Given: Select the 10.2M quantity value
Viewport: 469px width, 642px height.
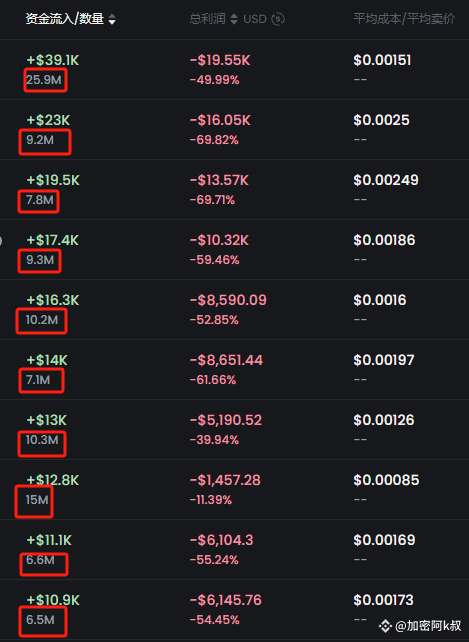Looking at the screenshot, I should click(x=42, y=320).
